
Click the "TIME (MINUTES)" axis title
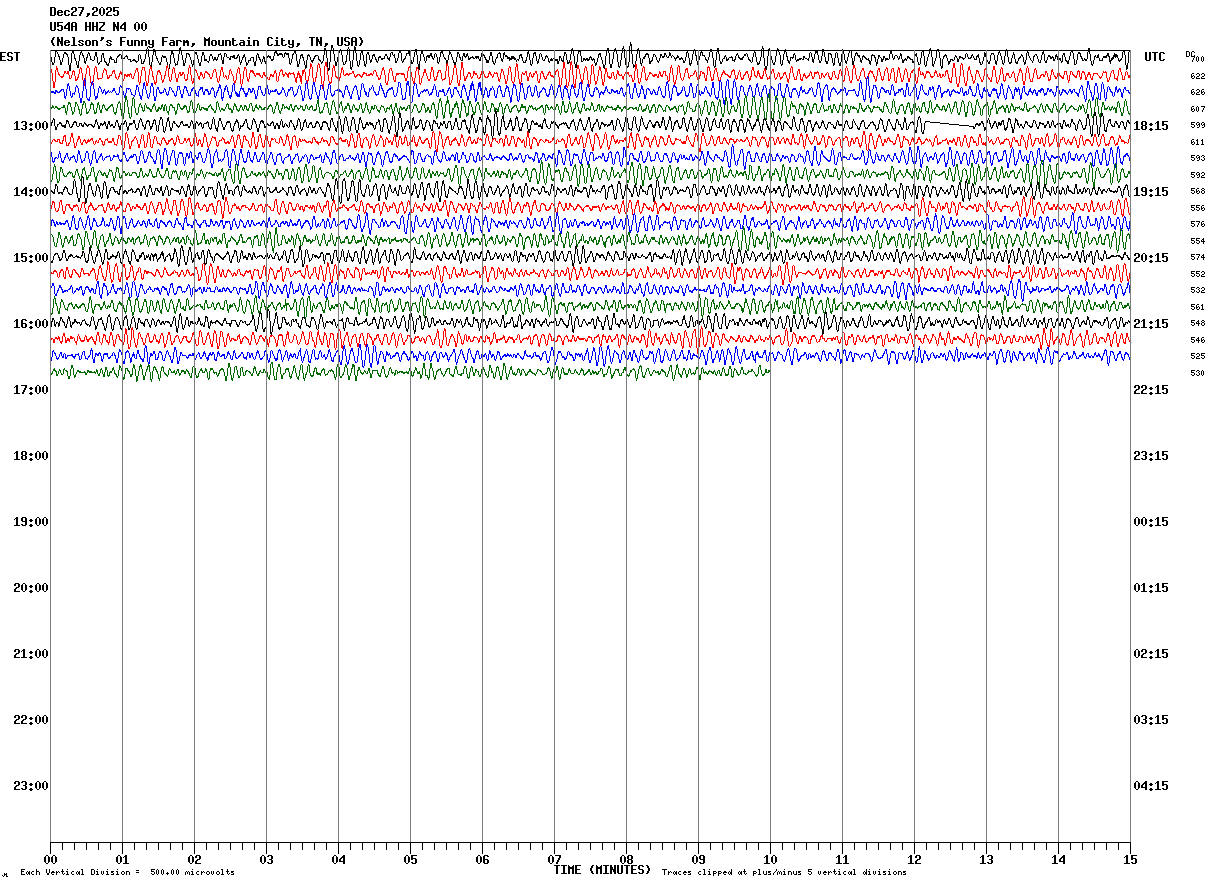(602, 870)
